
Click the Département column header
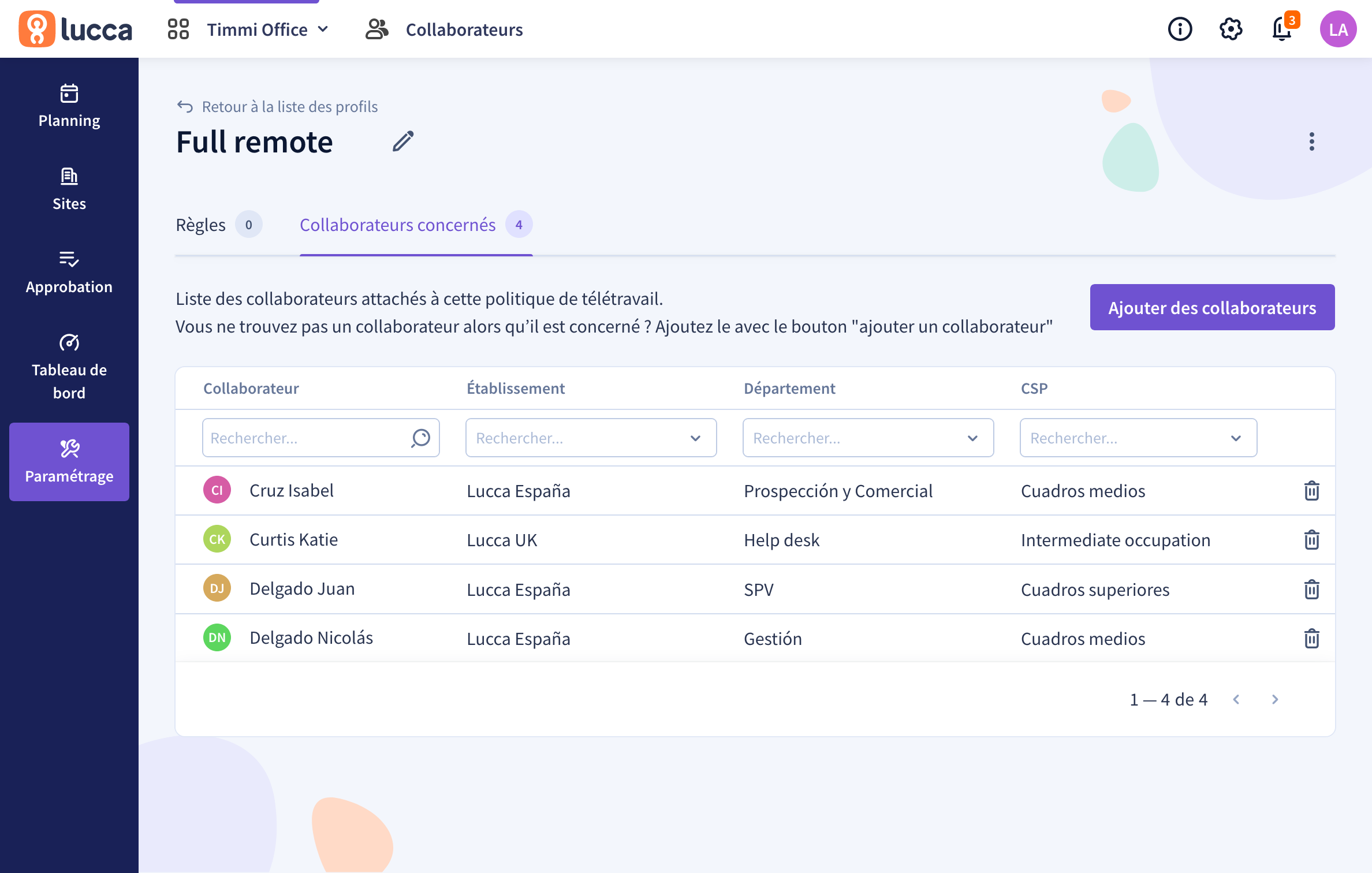(x=789, y=388)
